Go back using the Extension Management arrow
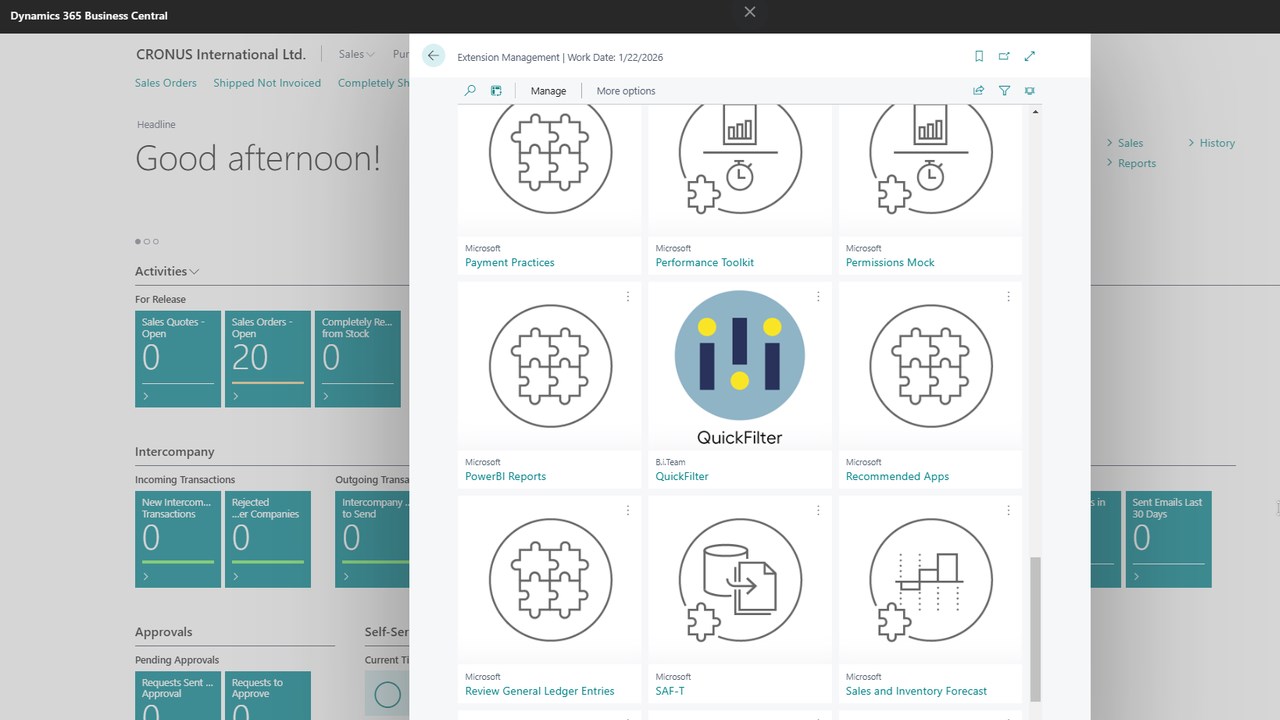Screen dimensions: 1280x720 point(433,56)
